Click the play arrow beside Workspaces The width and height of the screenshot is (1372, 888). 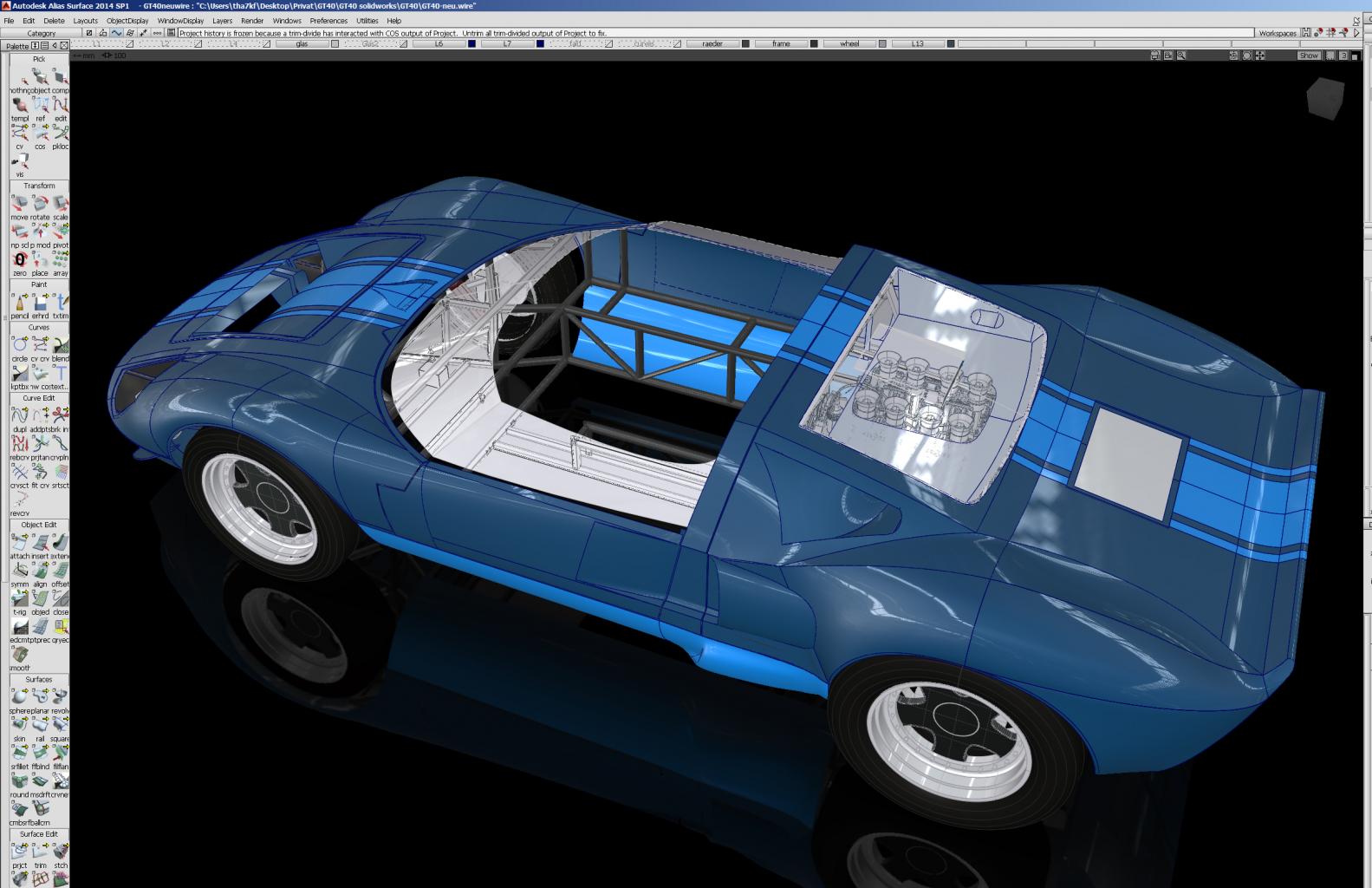tap(1356, 33)
